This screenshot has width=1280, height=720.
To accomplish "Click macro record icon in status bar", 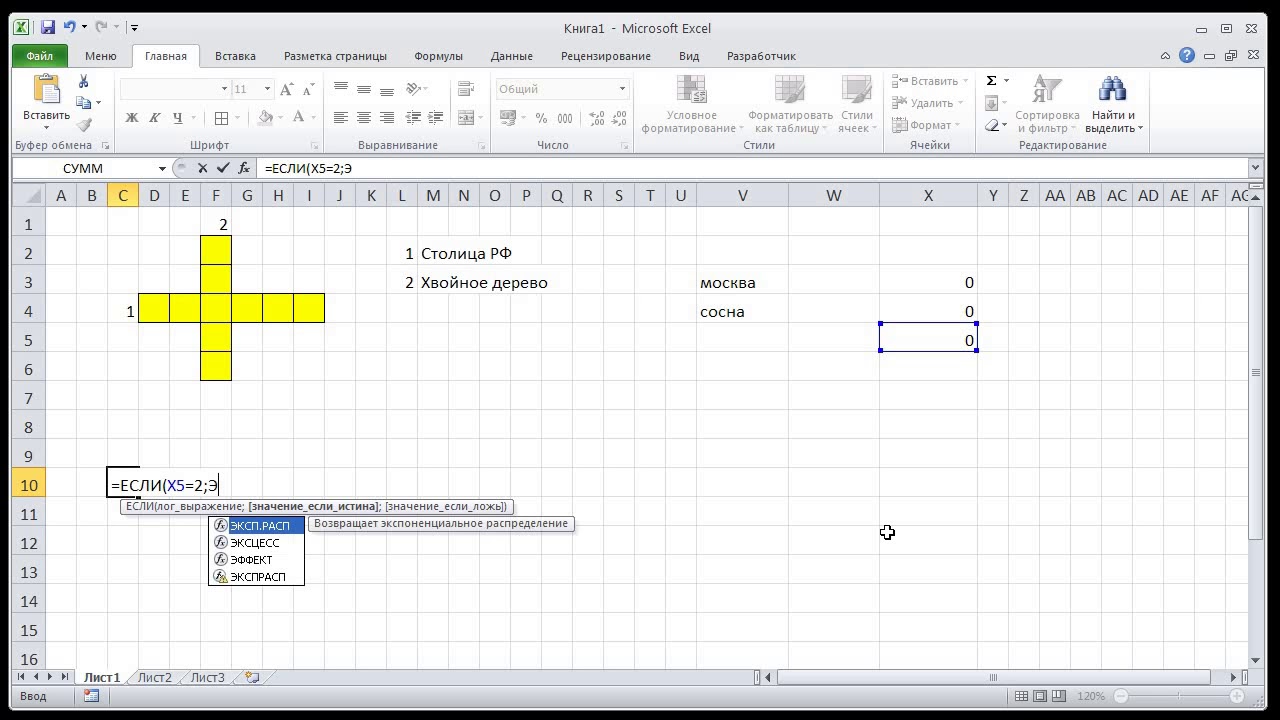I will 91,696.
